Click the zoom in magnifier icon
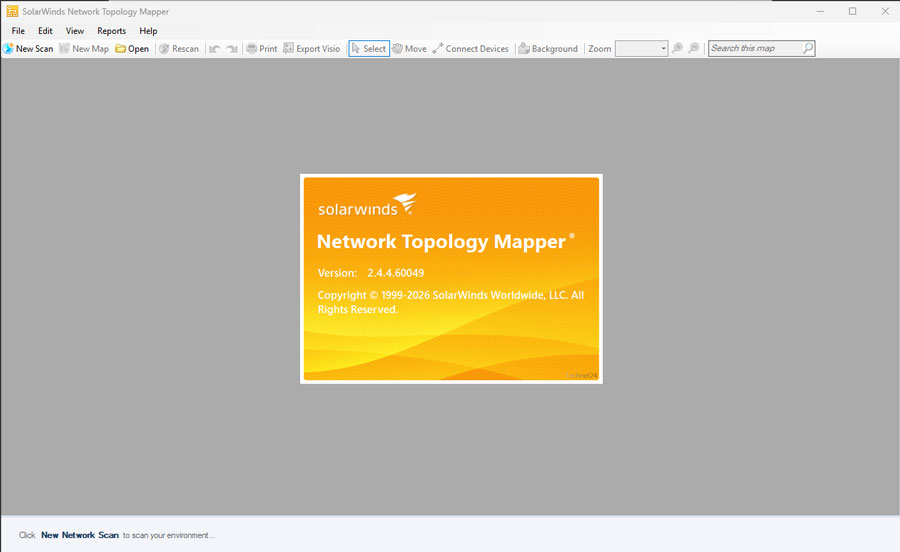Viewport: 900px width, 552px height. pos(678,48)
